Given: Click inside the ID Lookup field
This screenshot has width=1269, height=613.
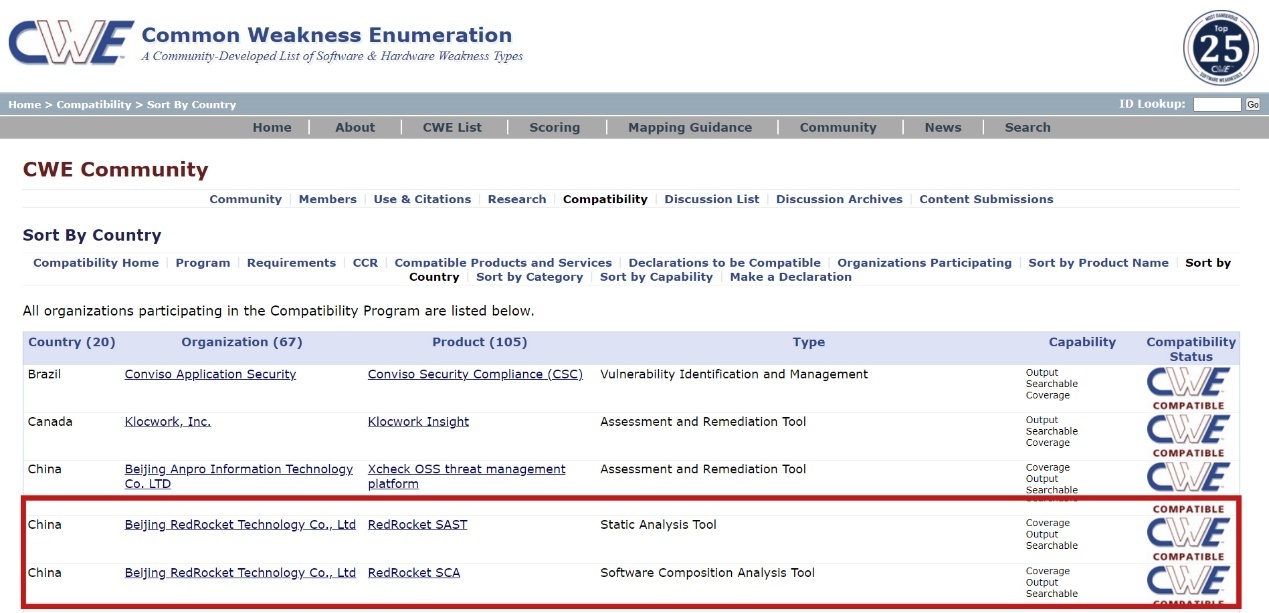Looking at the screenshot, I should coord(1217,104).
